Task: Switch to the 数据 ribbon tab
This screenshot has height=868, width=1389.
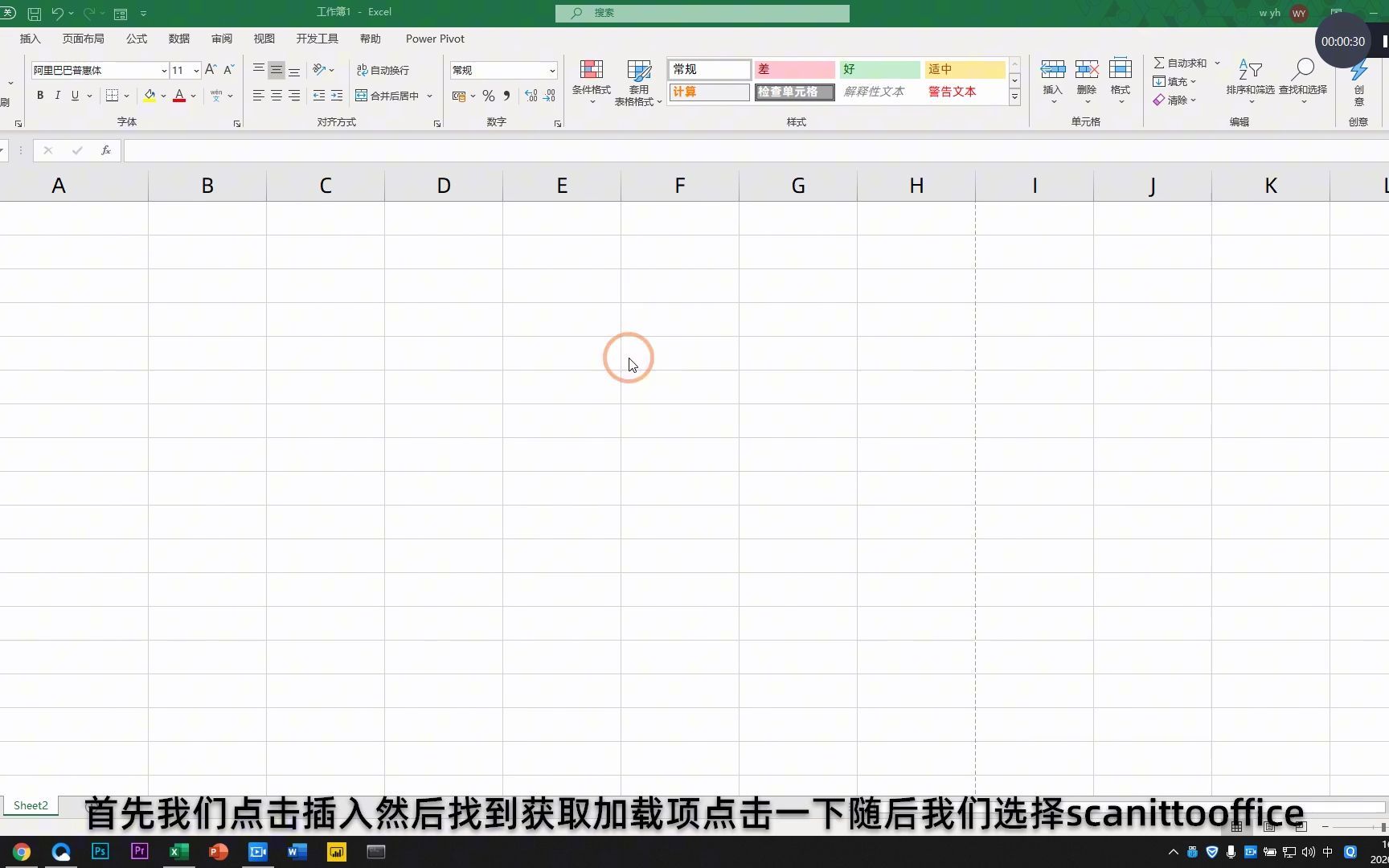Action: 178,38
